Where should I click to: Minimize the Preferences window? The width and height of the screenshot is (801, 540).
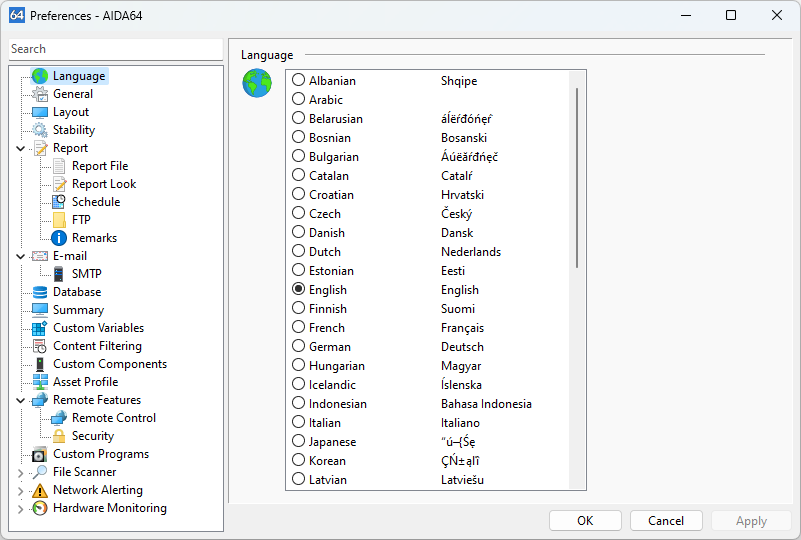[x=686, y=15]
